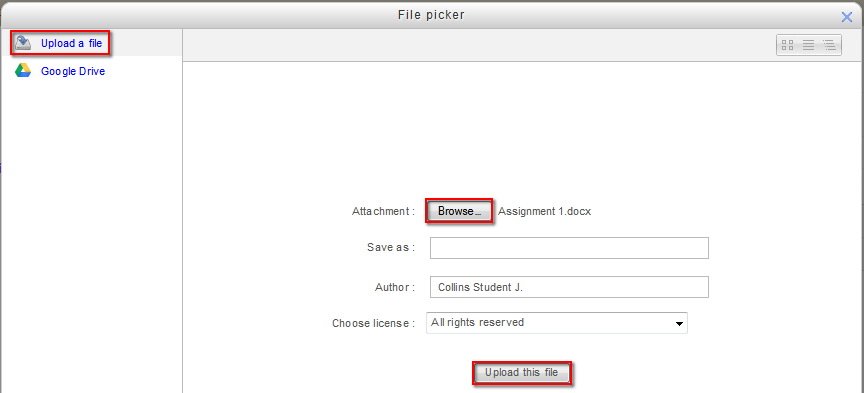Open the Google Drive repository link

click(73, 71)
